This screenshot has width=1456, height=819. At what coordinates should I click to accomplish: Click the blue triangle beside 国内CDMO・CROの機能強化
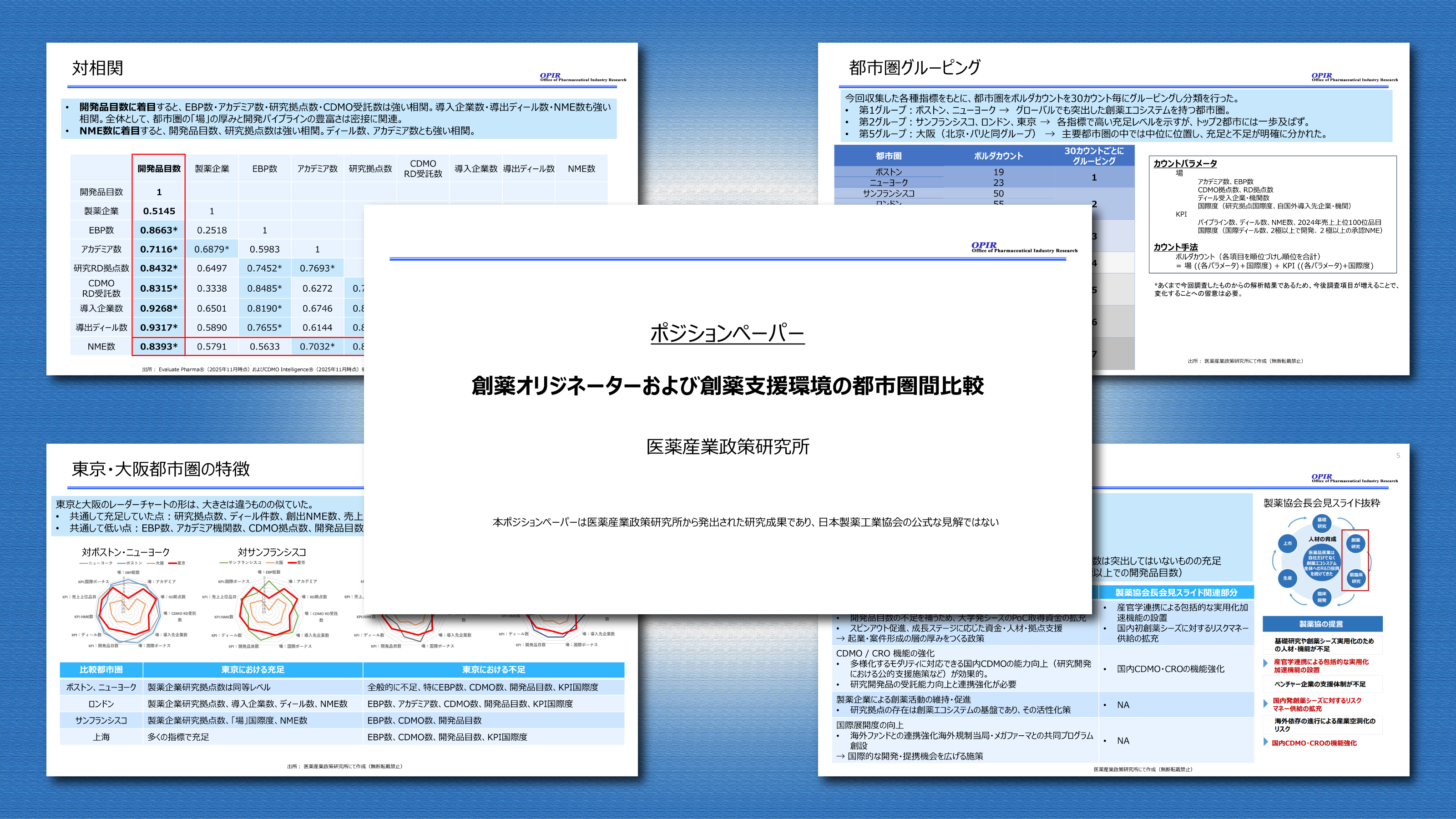click(1266, 742)
